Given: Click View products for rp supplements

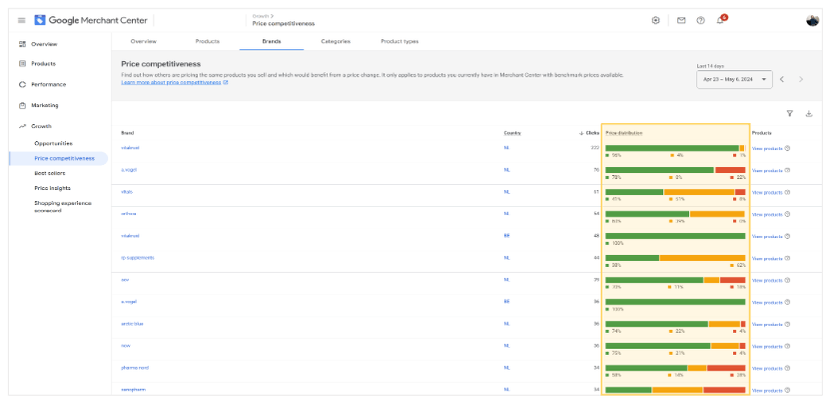Looking at the screenshot, I should [x=767, y=258].
